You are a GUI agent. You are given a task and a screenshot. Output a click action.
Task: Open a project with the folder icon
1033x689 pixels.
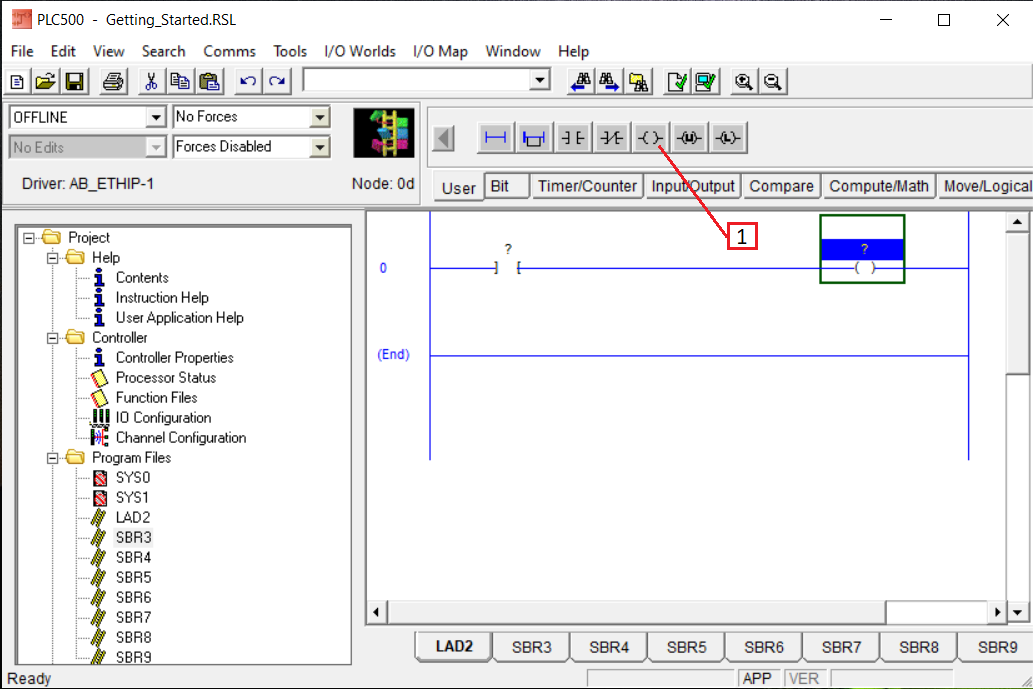[45, 82]
